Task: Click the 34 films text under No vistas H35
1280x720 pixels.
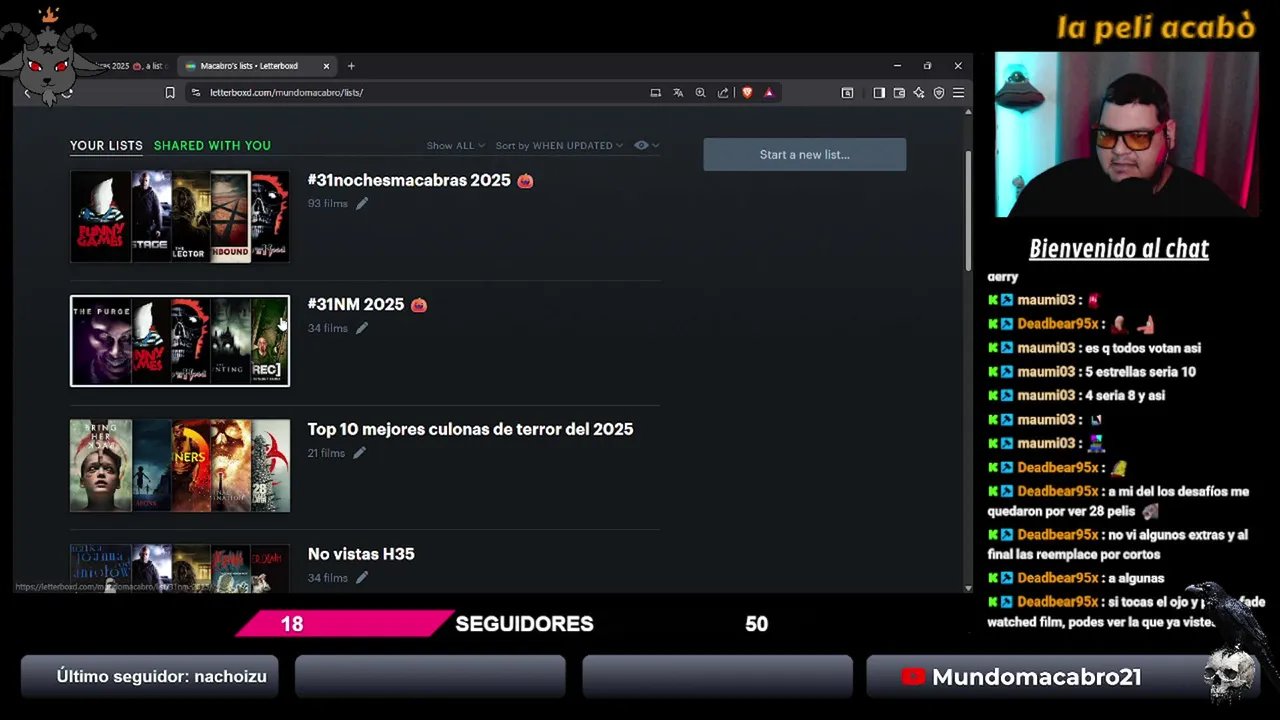Action: 328,578
